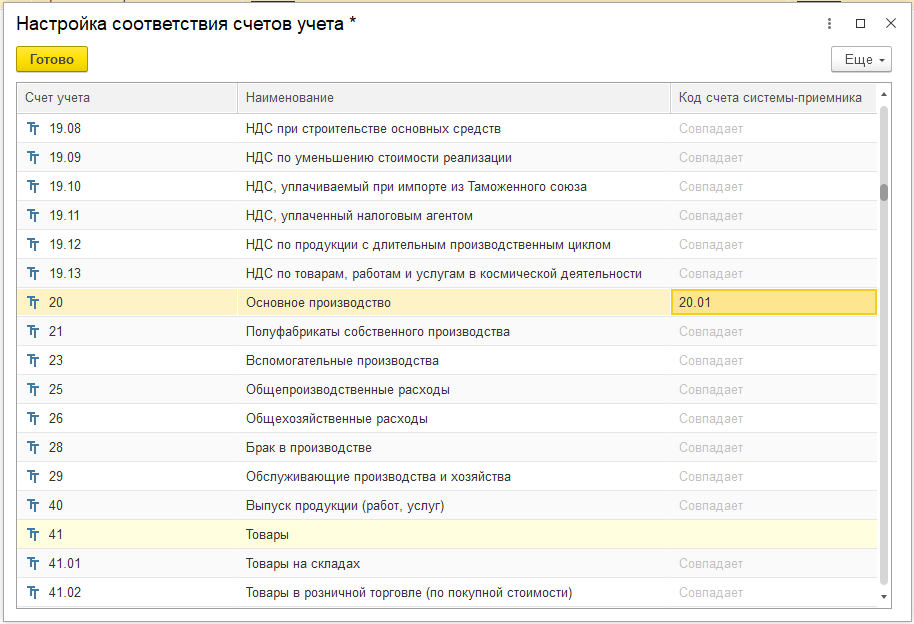The image size is (914, 624).
Task: Click account icon in row 21
Action: pos(33,332)
